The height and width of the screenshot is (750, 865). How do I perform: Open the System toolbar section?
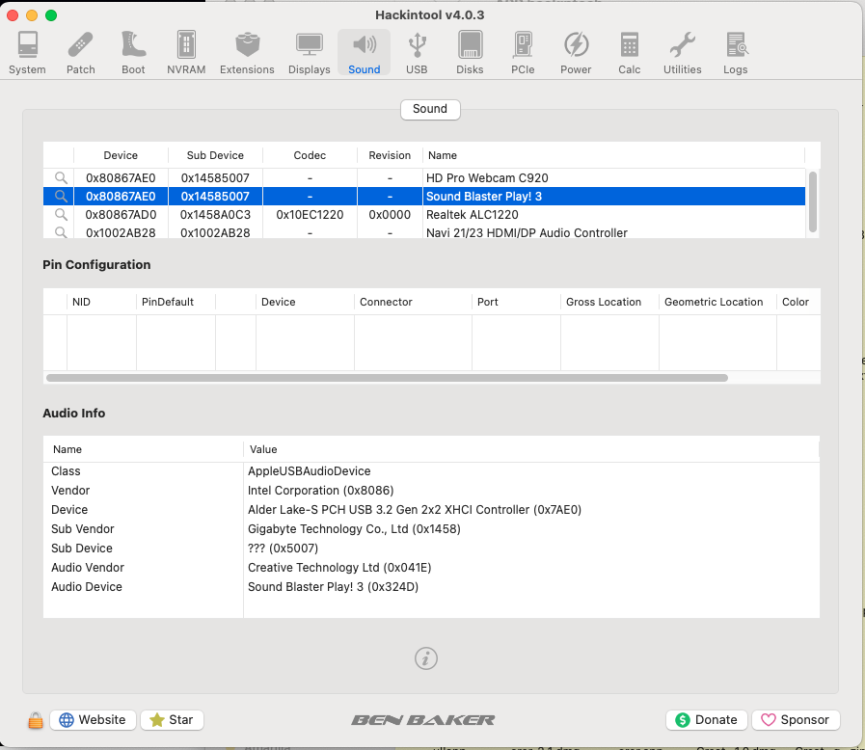(27, 52)
